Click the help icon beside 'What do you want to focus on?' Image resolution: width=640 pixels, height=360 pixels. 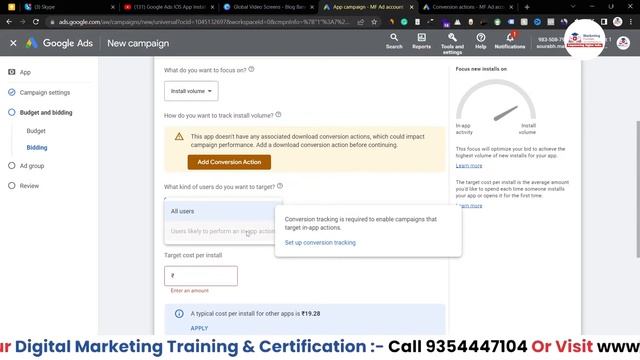(251, 69)
